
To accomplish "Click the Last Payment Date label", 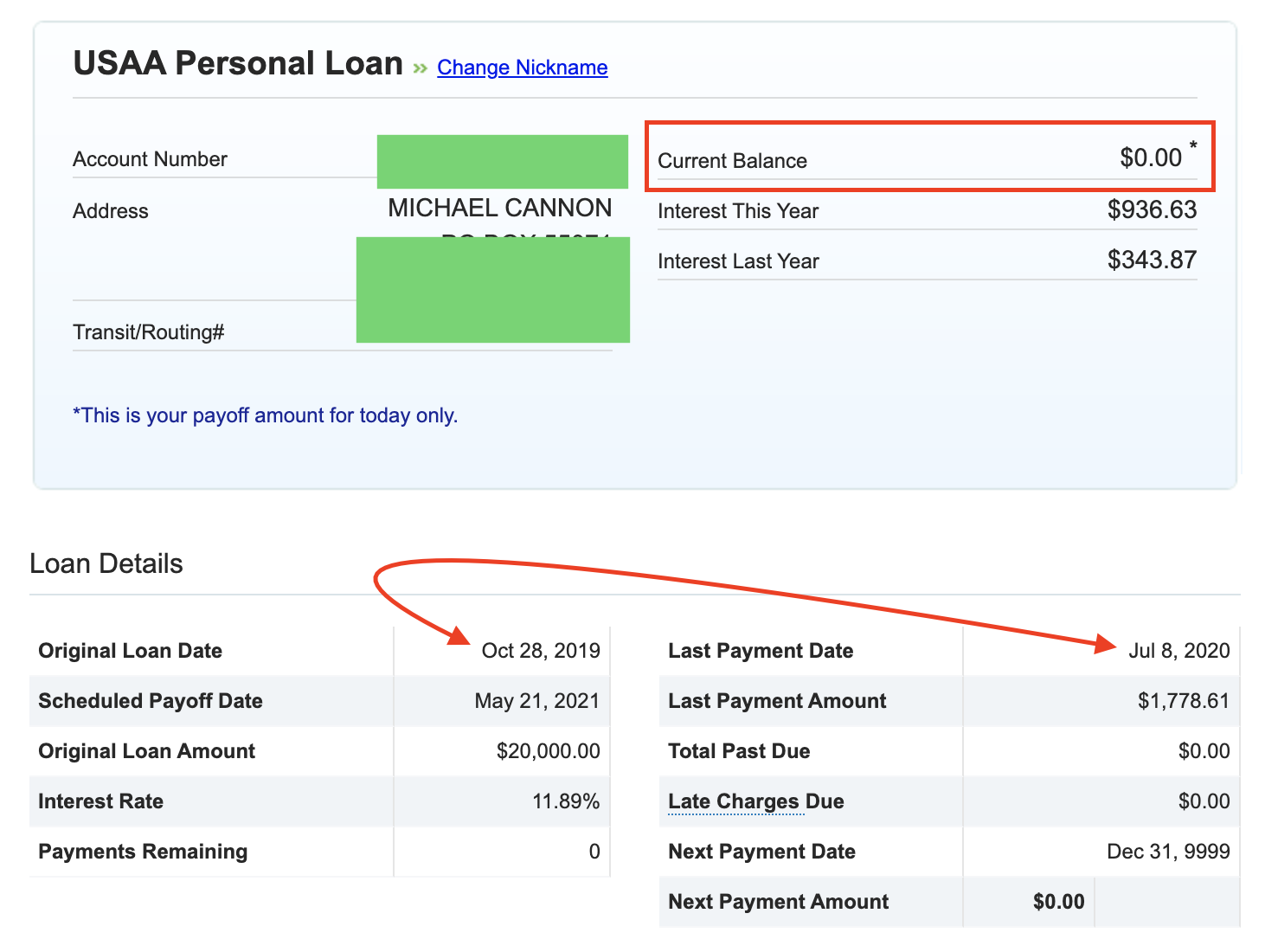I will pos(761,651).
